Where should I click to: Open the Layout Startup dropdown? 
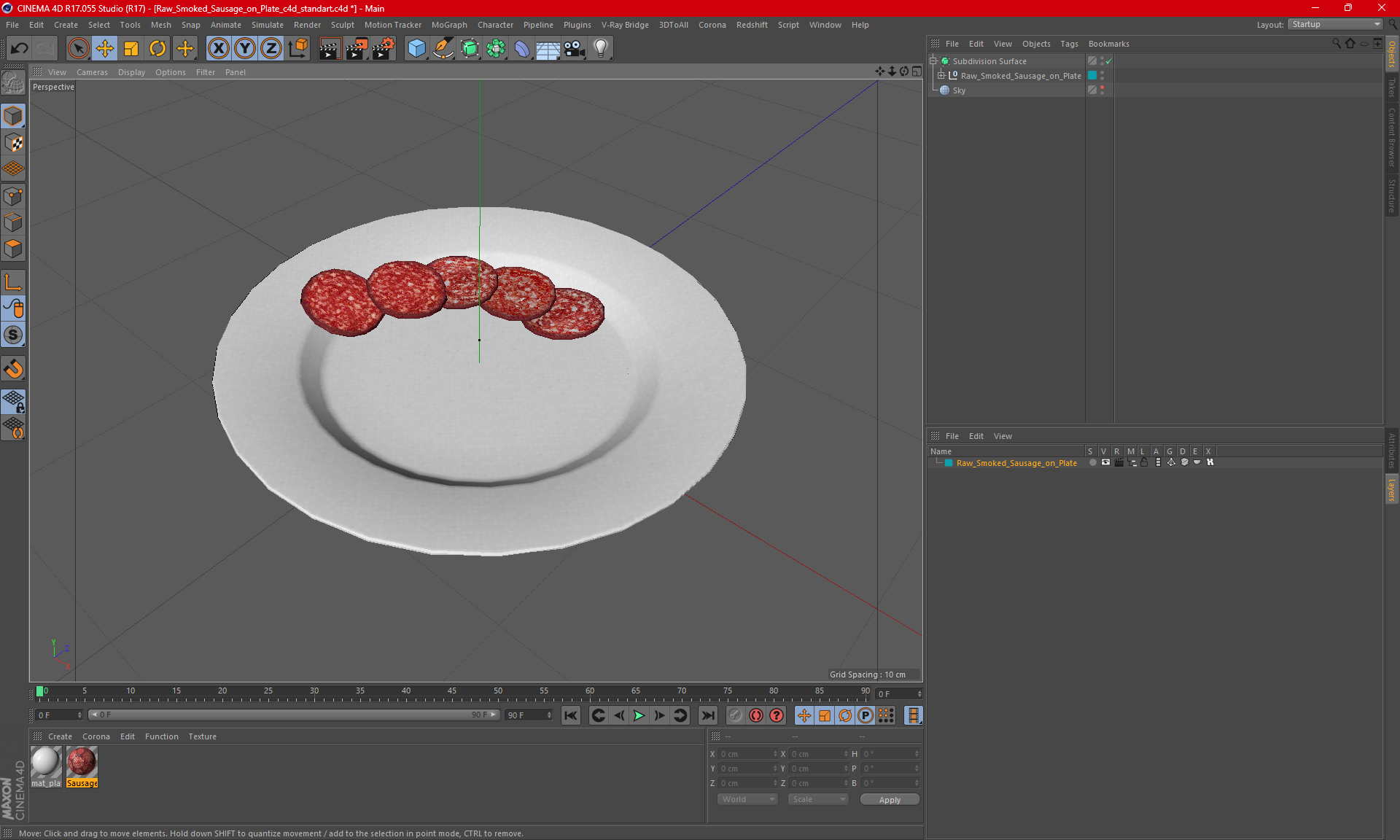point(1335,24)
